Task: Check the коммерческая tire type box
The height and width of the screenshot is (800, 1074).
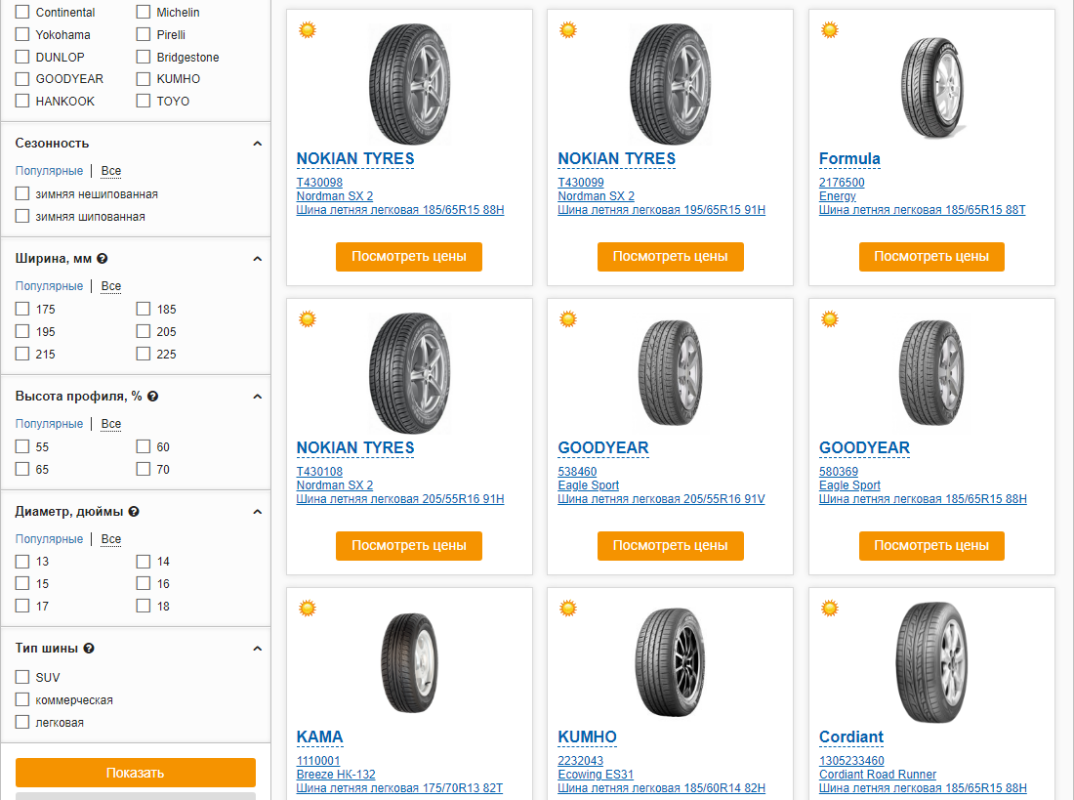Action: click(x=23, y=700)
